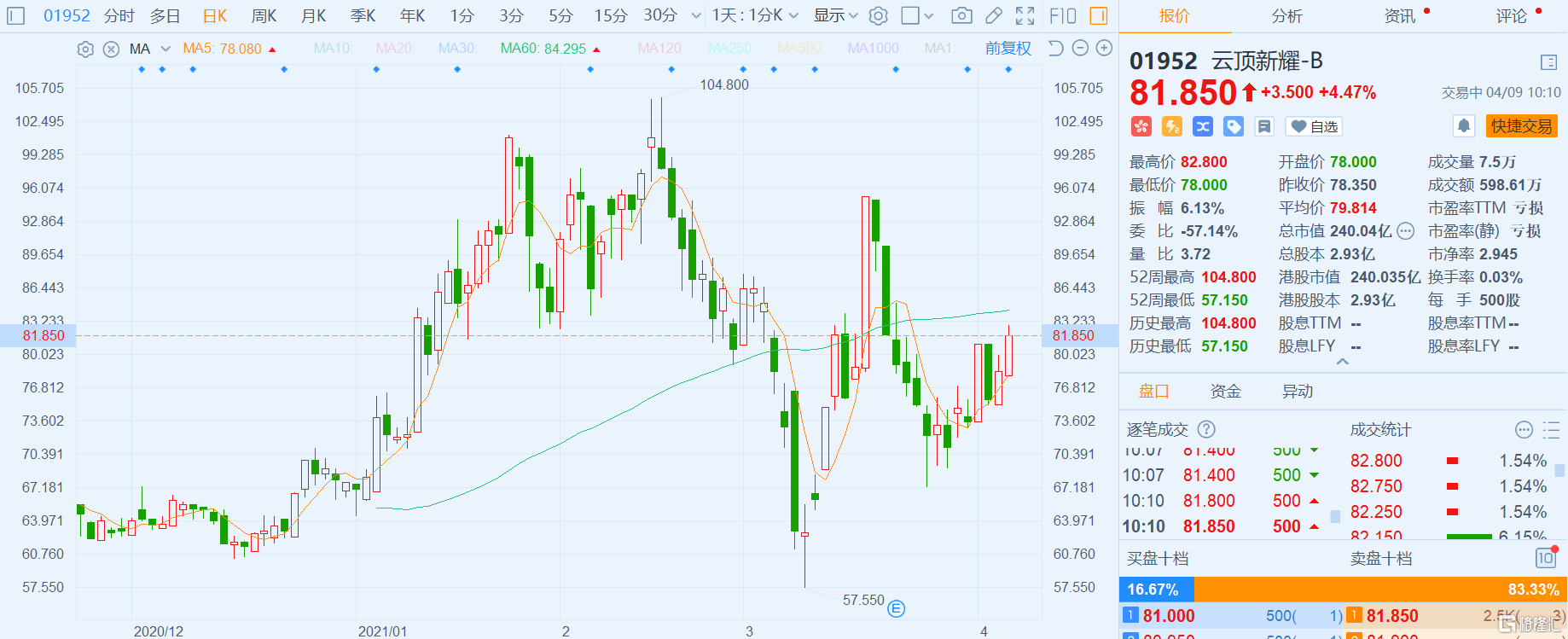1568x639 pixels.
Task: Click the price alert bell icon
Action: (1464, 126)
